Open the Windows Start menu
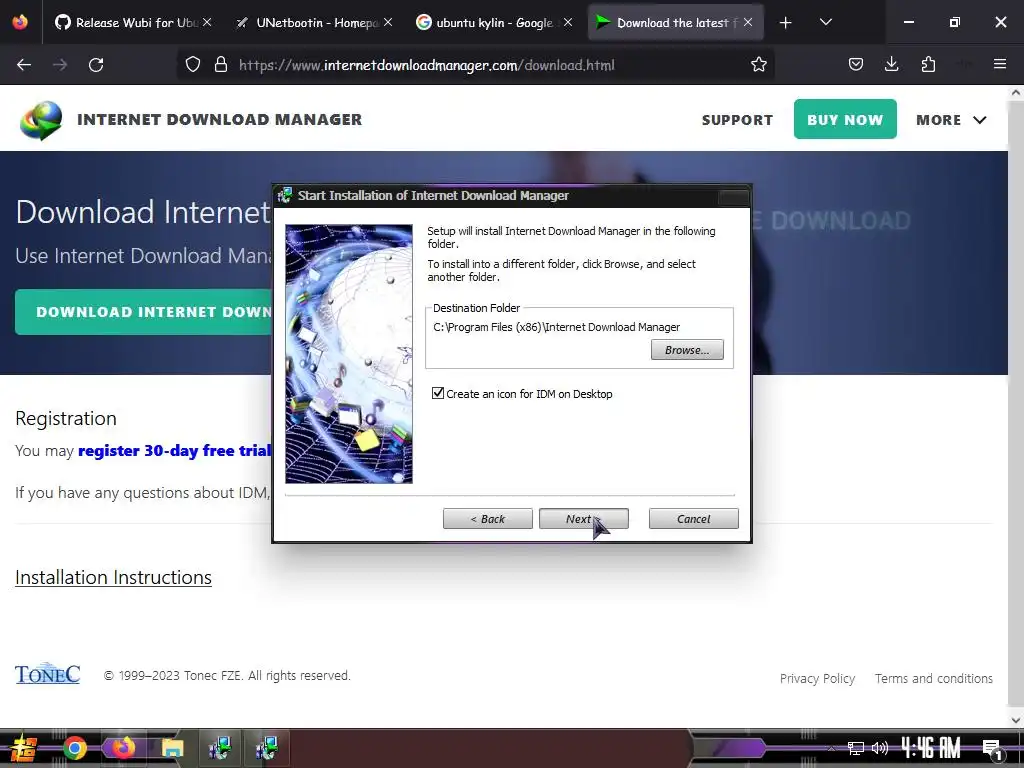The width and height of the screenshot is (1024, 768). pyautogui.click(x=23, y=748)
